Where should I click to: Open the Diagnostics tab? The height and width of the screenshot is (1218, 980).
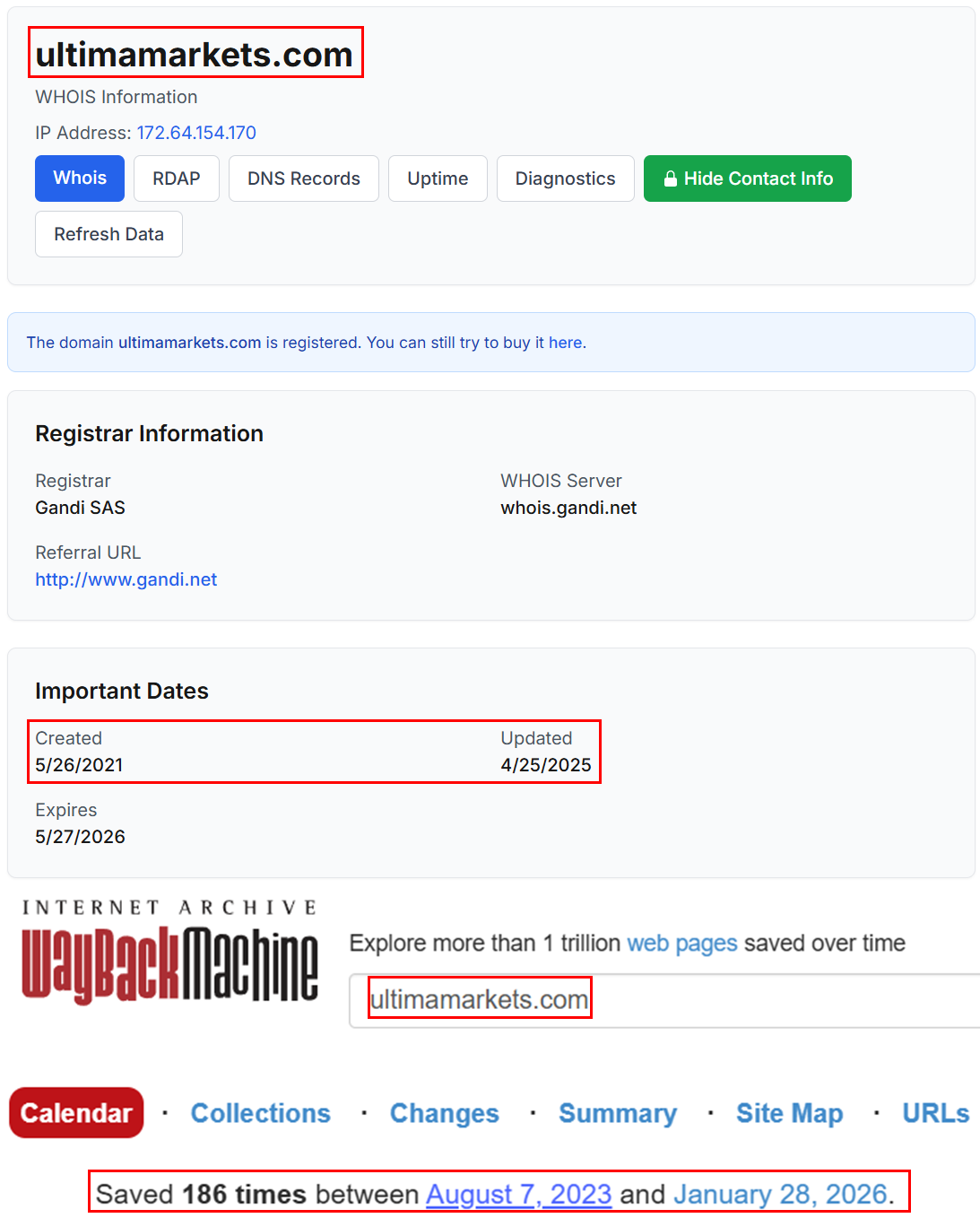coord(565,178)
